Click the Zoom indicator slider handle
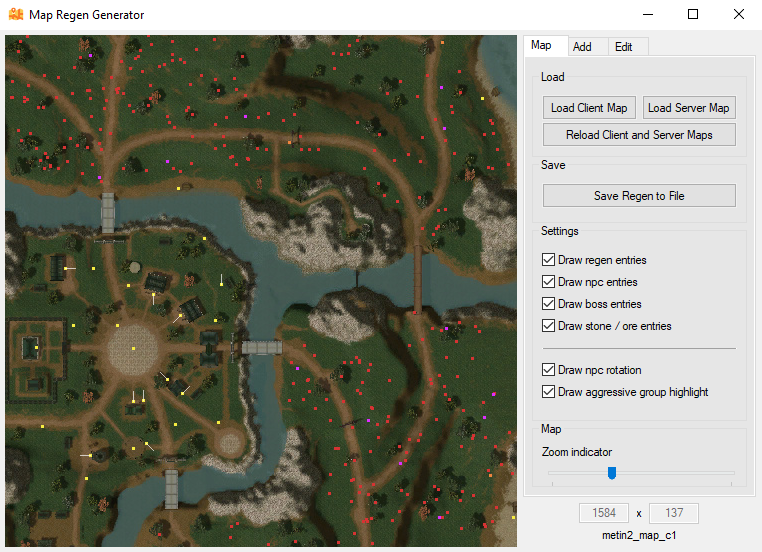Image resolution: width=762 pixels, height=552 pixels. pos(612,473)
